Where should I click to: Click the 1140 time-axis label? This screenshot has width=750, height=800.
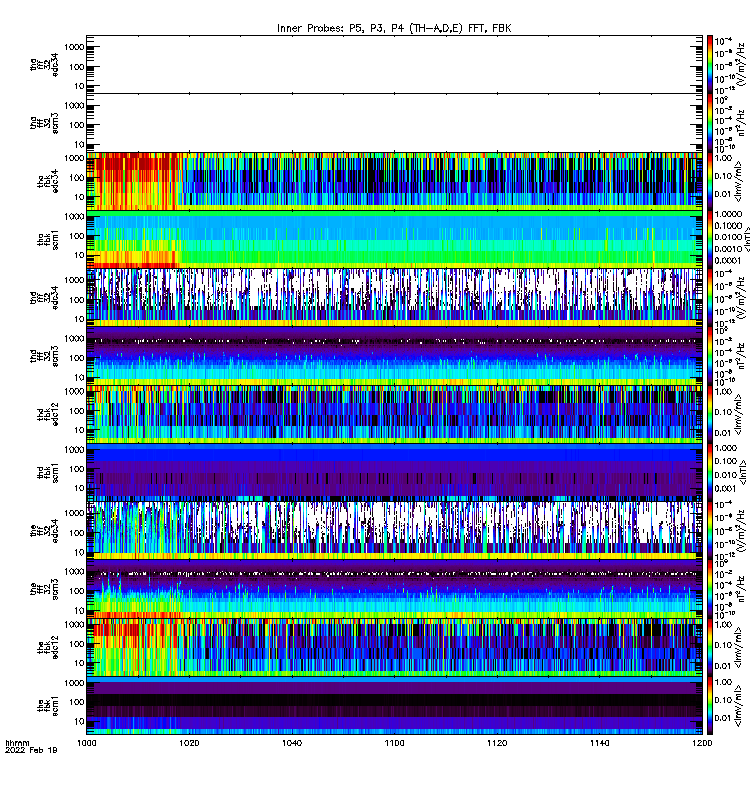(599, 743)
